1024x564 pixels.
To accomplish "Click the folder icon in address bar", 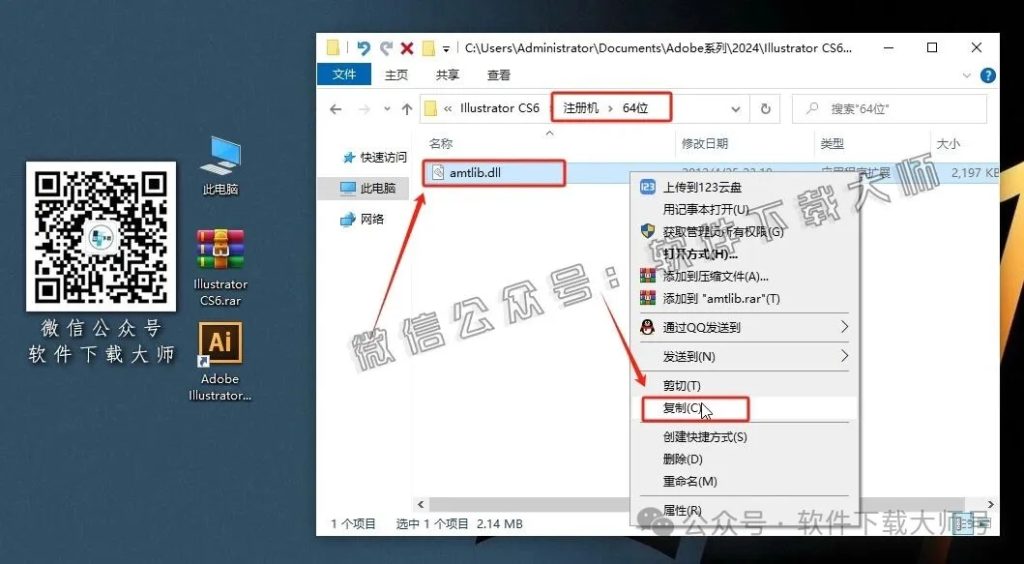I will [x=430, y=109].
